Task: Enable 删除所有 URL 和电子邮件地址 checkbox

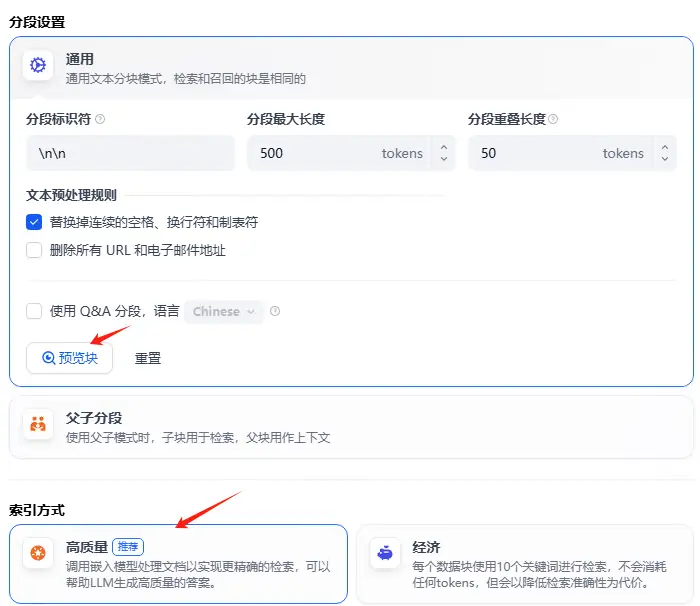Action: (34, 250)
